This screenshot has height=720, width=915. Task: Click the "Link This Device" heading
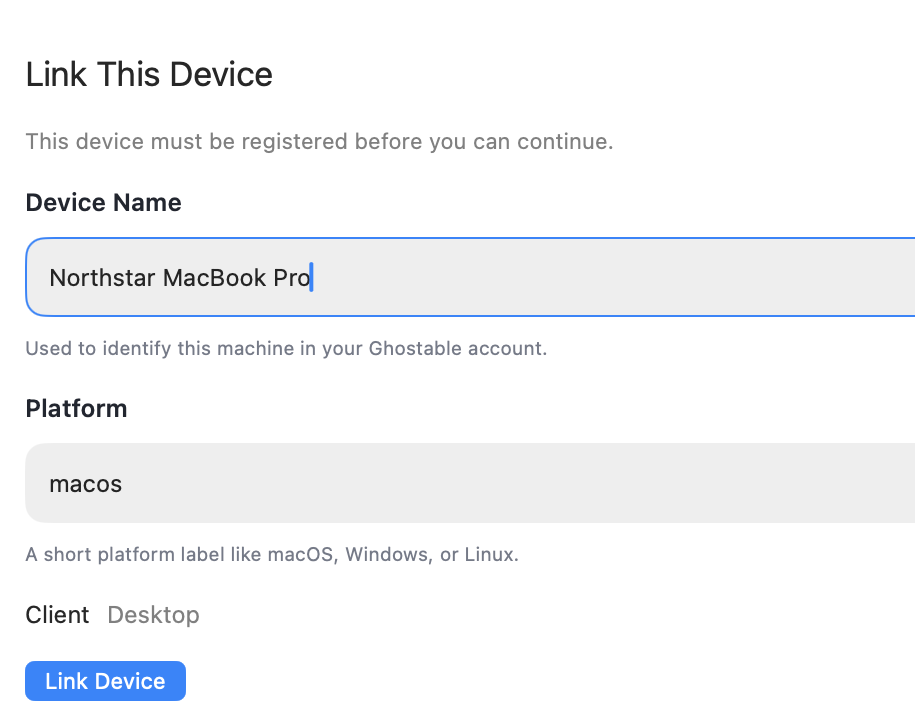pyautogui.click(x=148, y=74)
